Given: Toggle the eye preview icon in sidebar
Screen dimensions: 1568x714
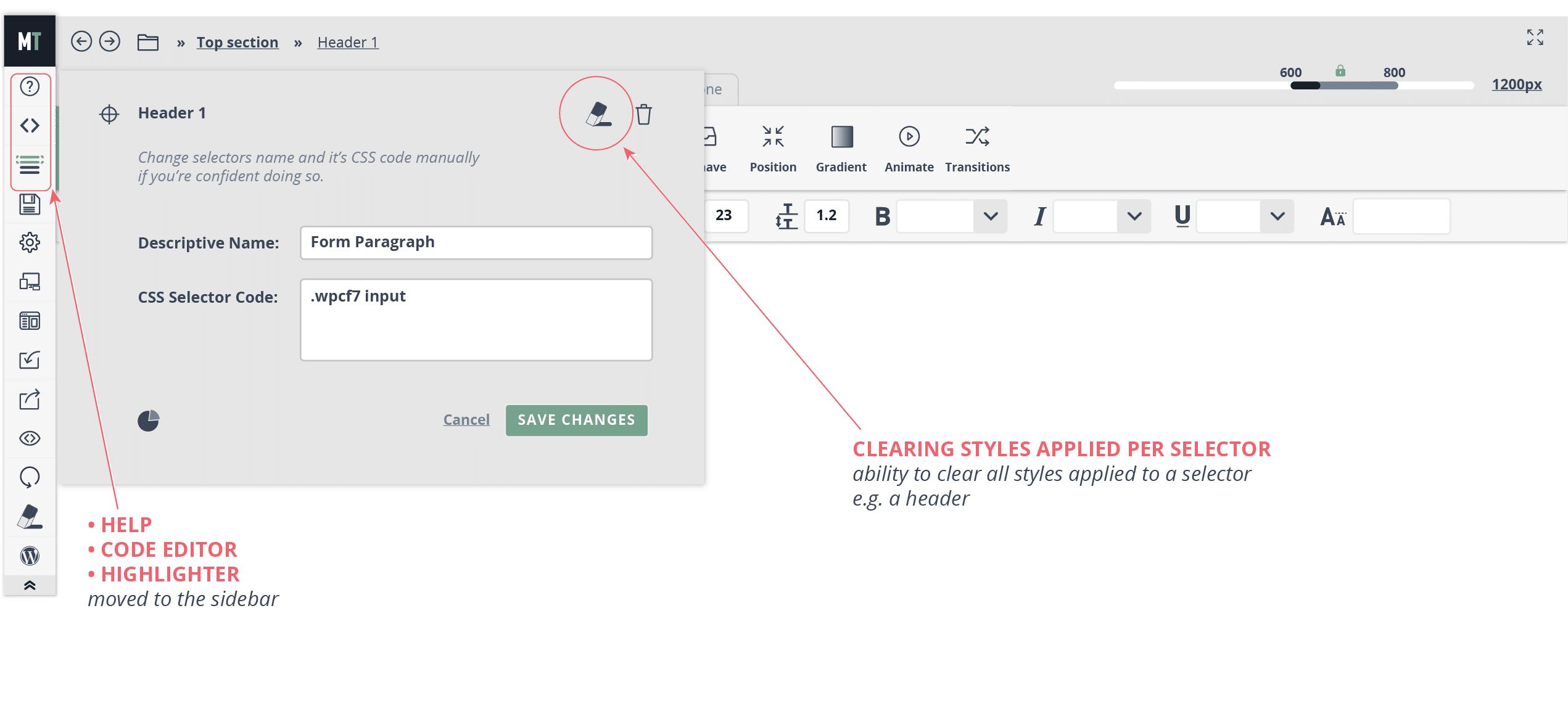Looking at the screenshot, I should click(x=30, y=438).
